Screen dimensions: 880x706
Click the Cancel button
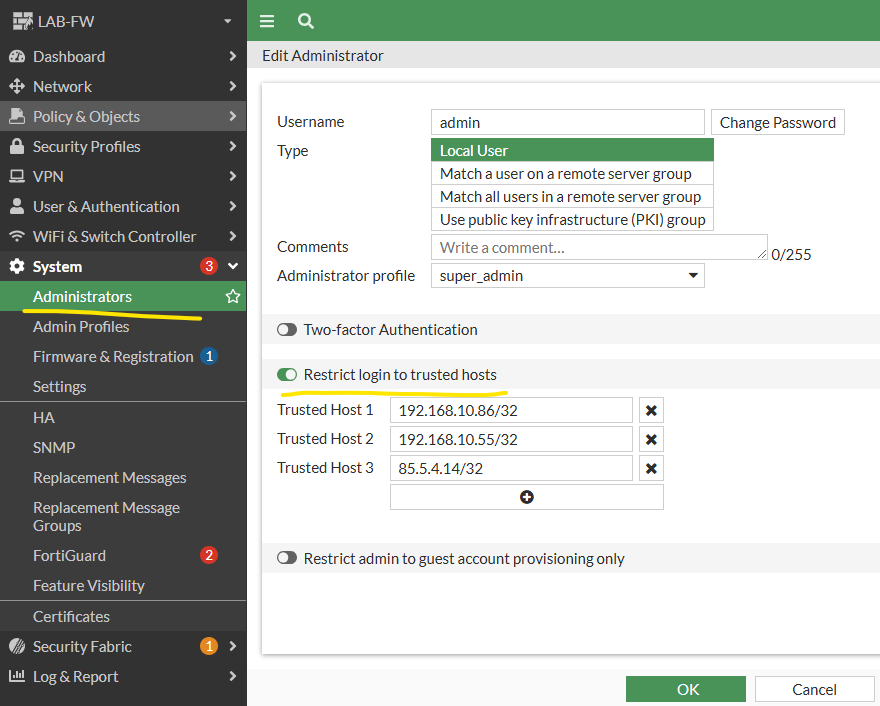pyautogui.click(x=814, y=689)
